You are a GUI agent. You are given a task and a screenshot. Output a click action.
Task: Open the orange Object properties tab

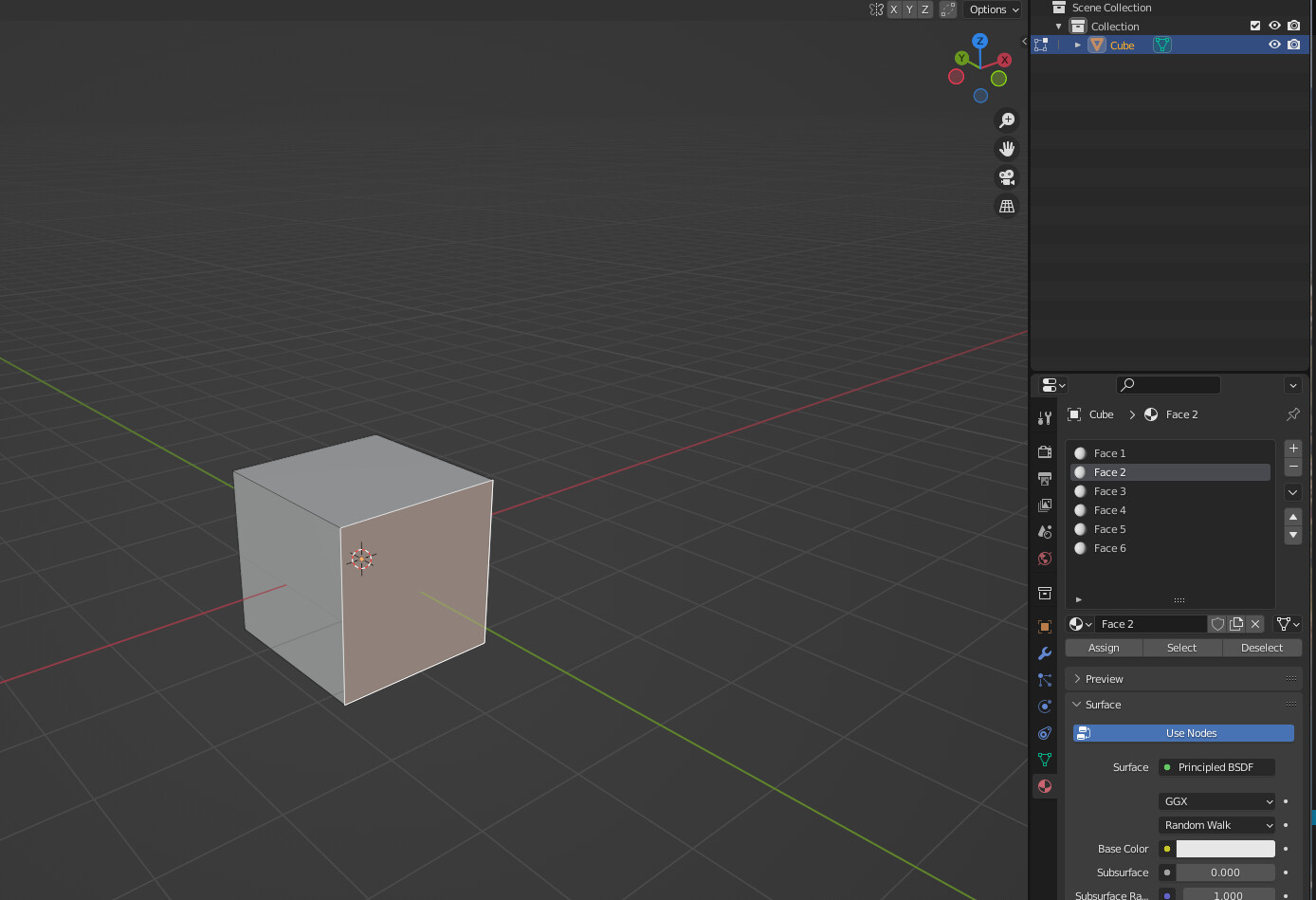[1044, 625]
